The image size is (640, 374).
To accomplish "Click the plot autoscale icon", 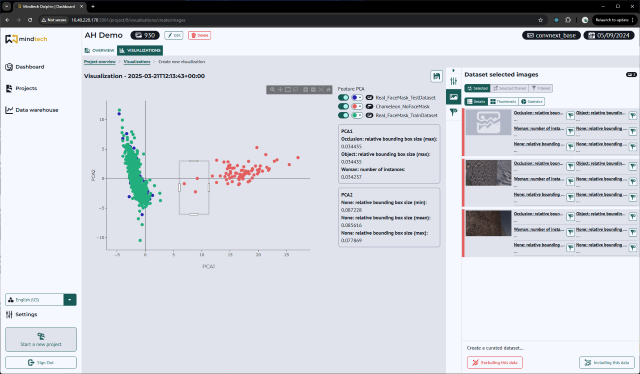I will [321, 89].
